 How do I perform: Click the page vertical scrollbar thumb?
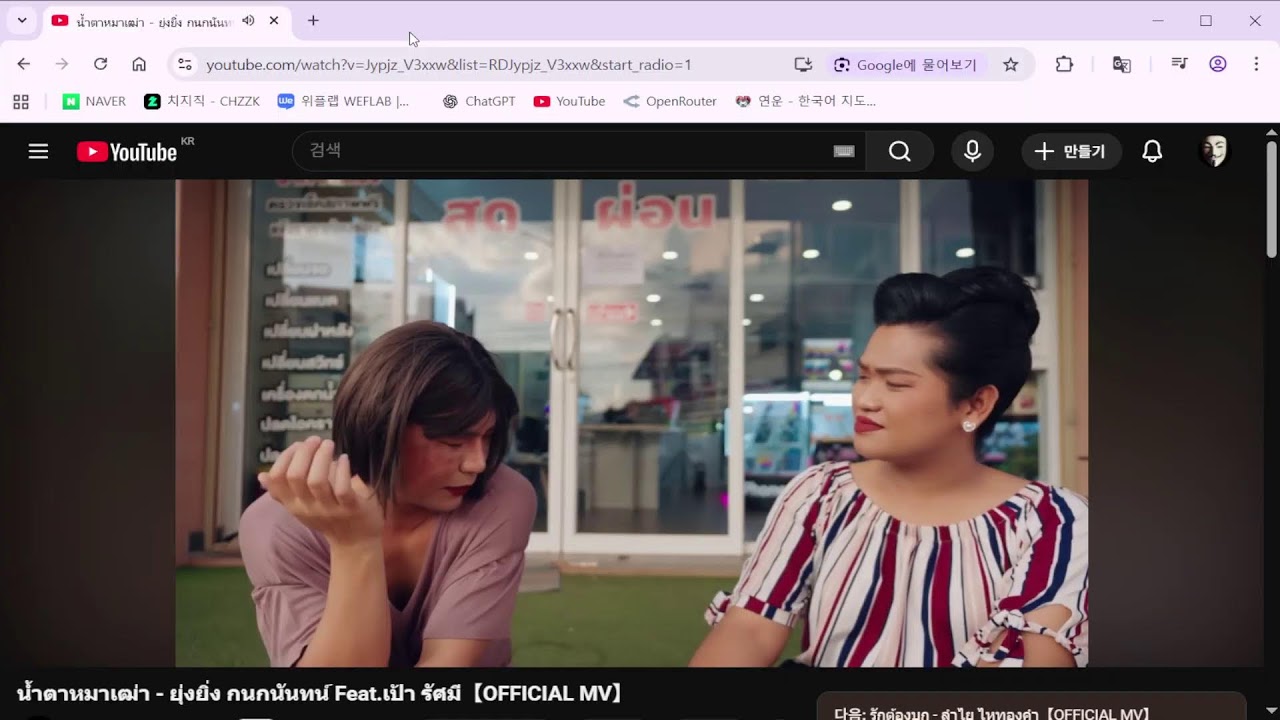(1272, 198)
